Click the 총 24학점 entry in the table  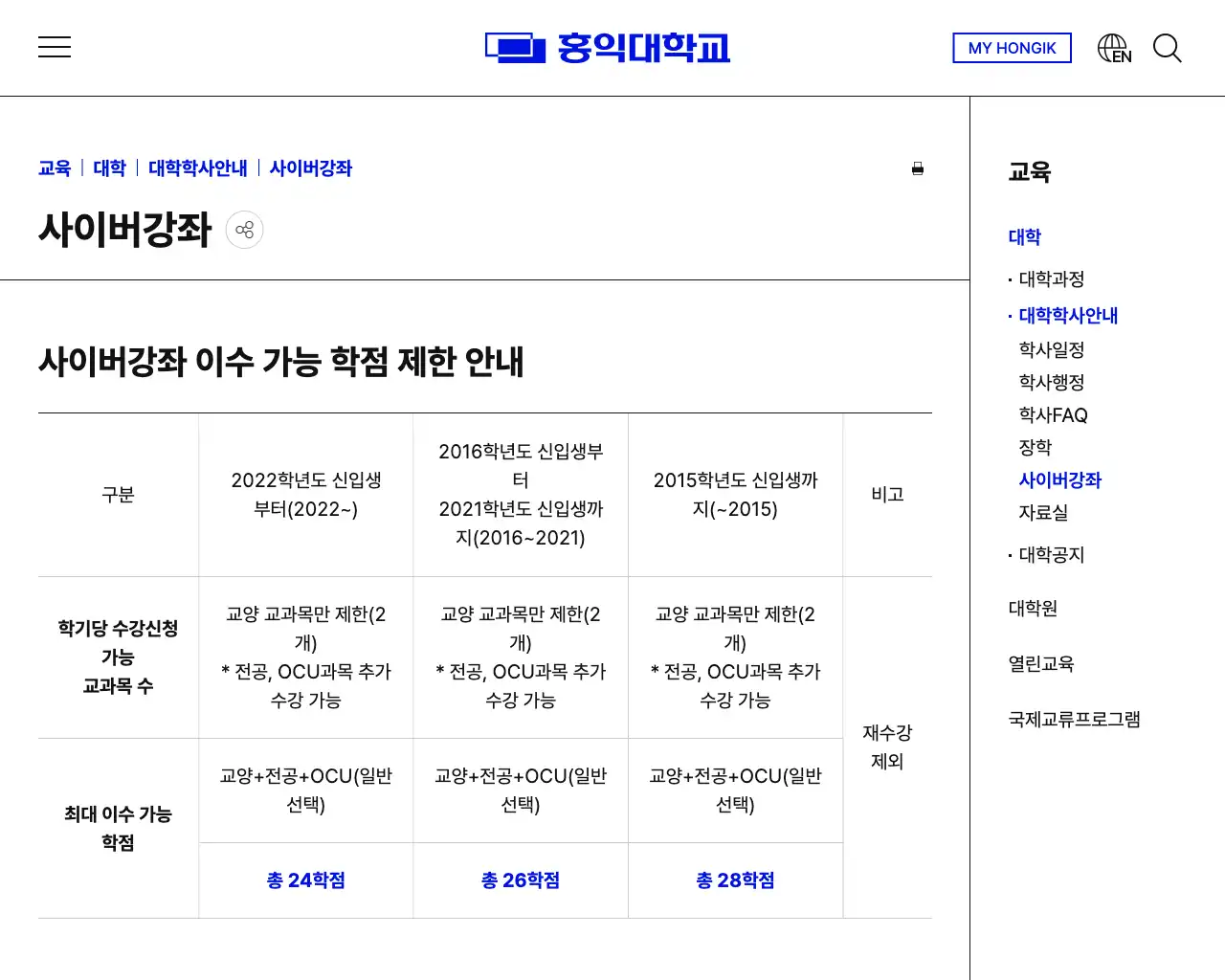click(305, 880)
